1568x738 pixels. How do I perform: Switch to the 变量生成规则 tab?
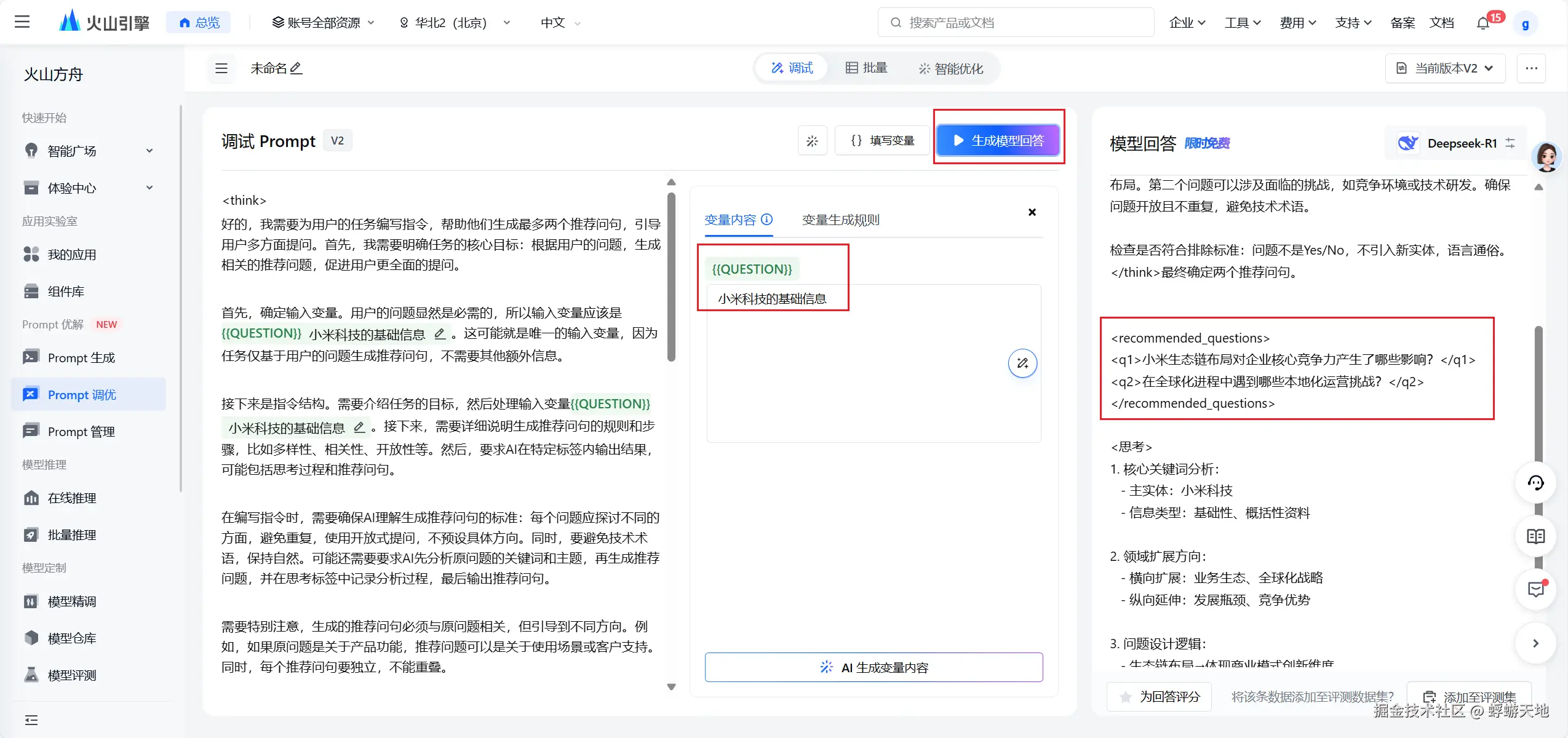point(840,220)
